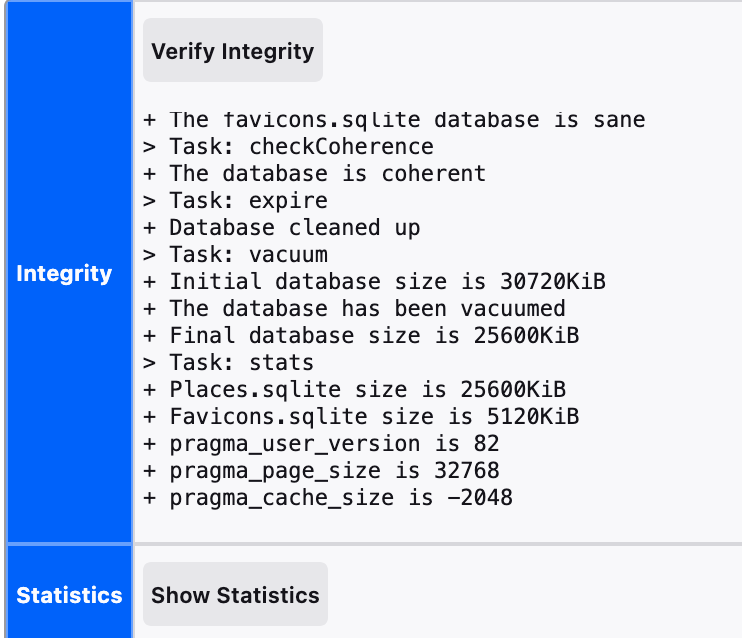Select the Statistics row header
The height and width of the screenshot is (638, 742).
69,595
